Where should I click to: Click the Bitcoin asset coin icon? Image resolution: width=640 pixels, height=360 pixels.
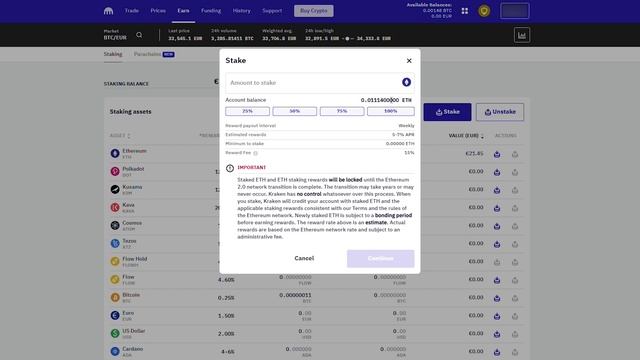click(x=115, y=297)
